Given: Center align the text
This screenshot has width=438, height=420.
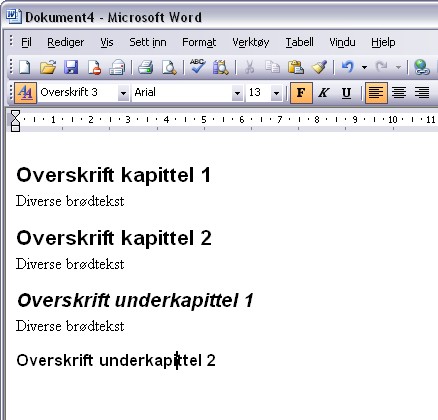Looking at the screenshot, I should (399, 93).
